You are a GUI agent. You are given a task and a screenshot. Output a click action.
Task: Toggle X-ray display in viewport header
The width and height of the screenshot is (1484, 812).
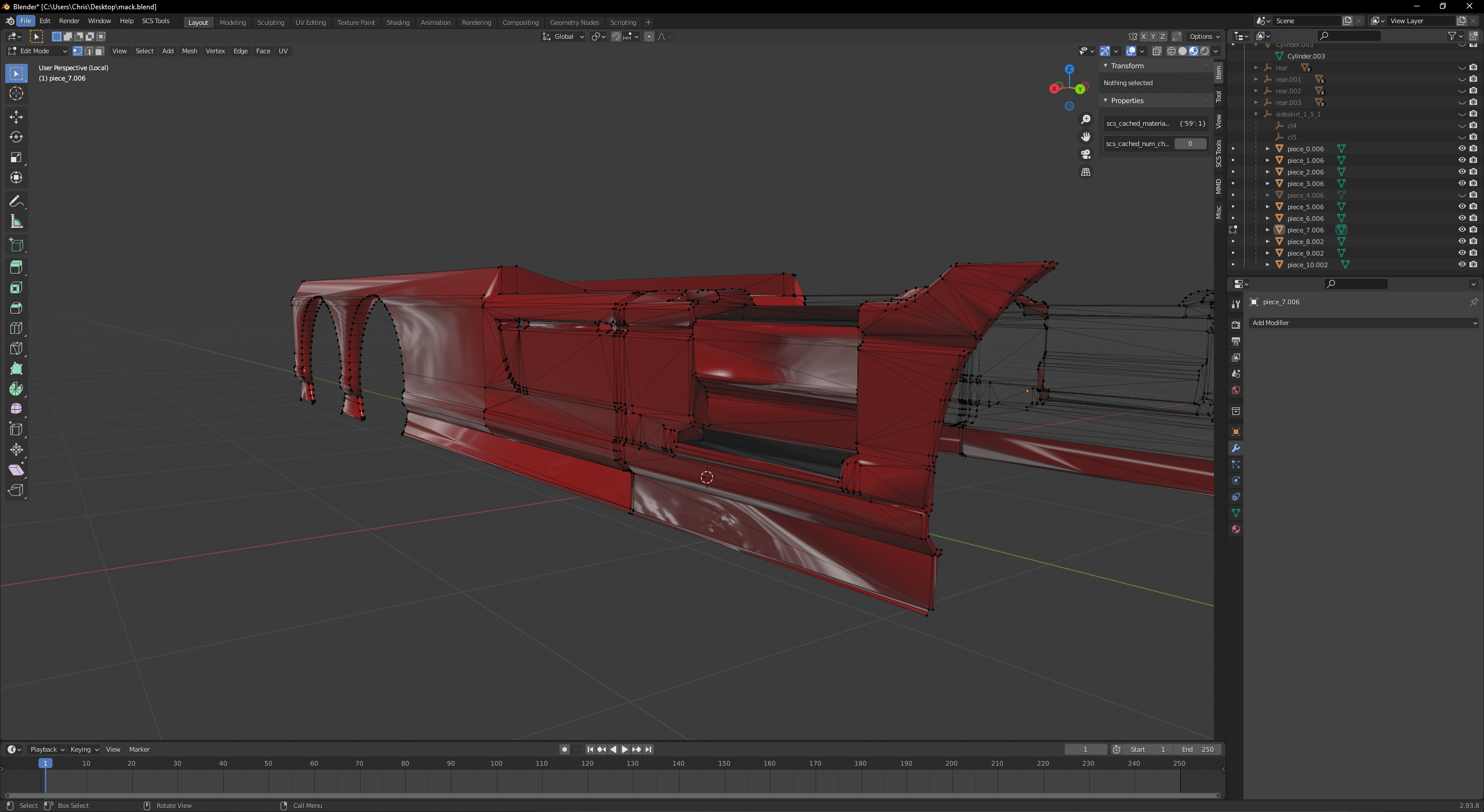pyautogui.click(x=1156, y=51)
